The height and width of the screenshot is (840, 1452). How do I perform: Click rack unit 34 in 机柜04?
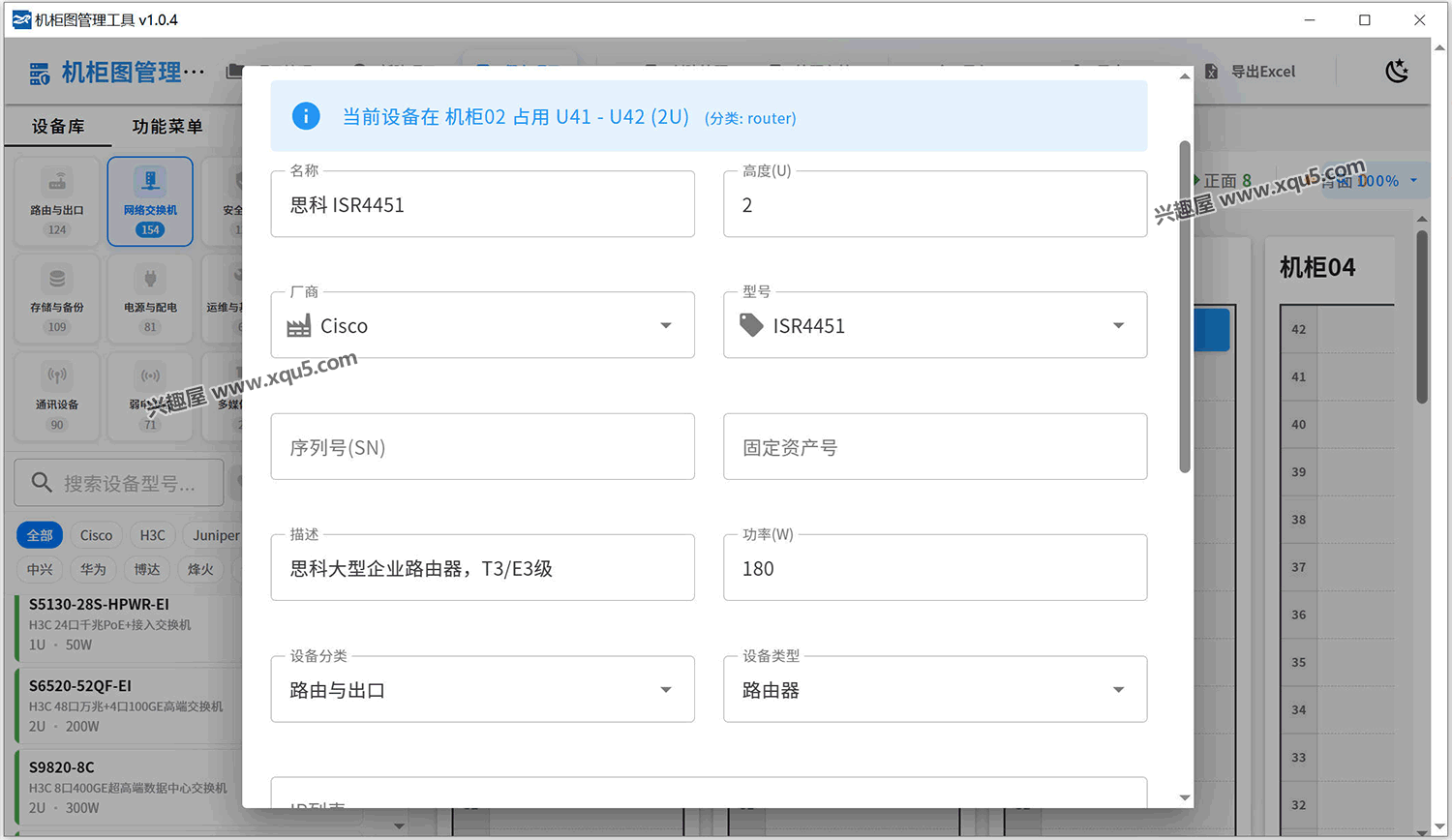point(1299,709)
